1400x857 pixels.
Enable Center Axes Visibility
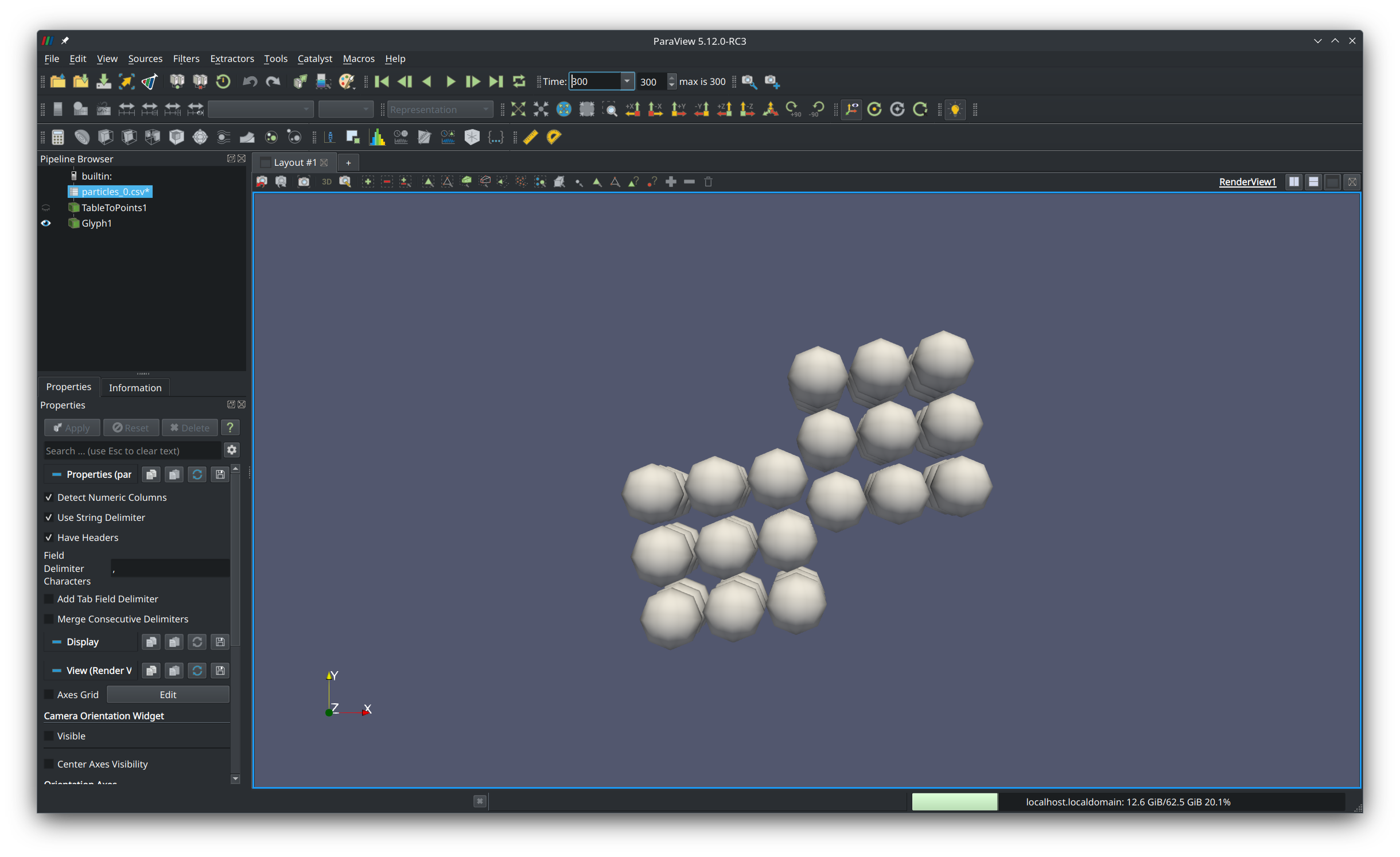49,764
